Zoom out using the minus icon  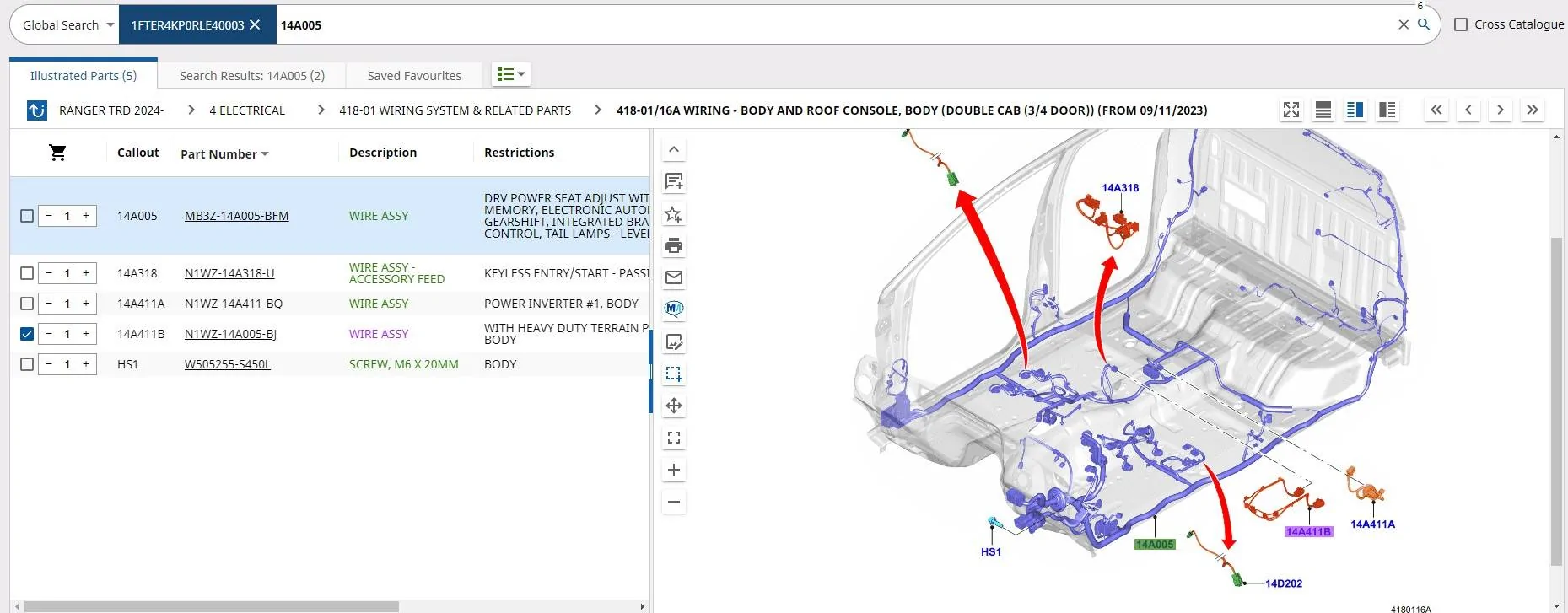[x=674, y=502]
